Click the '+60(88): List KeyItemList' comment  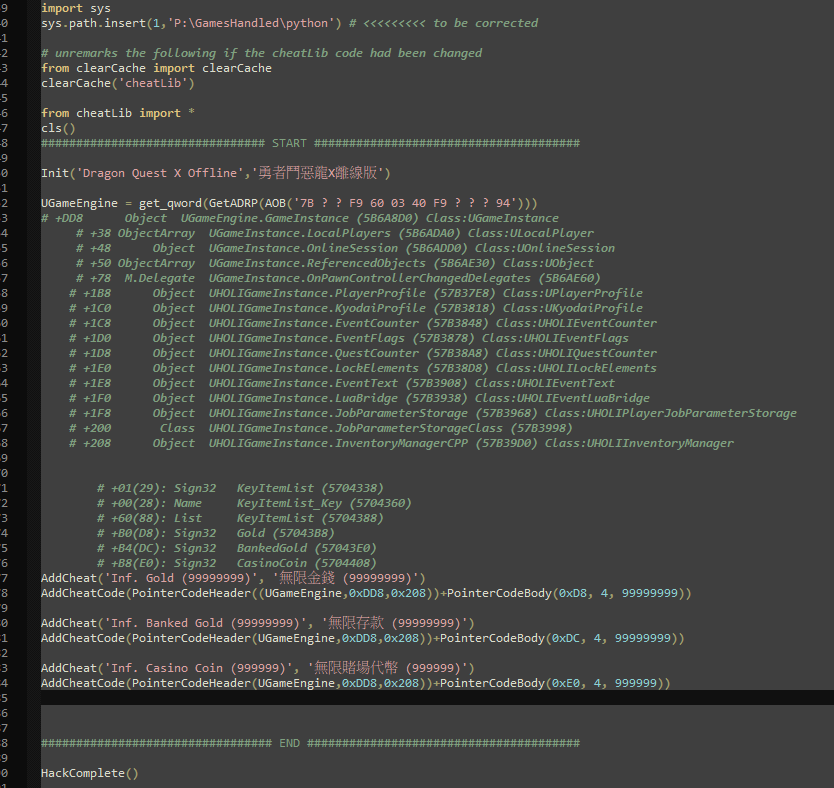tap(240, 518)
